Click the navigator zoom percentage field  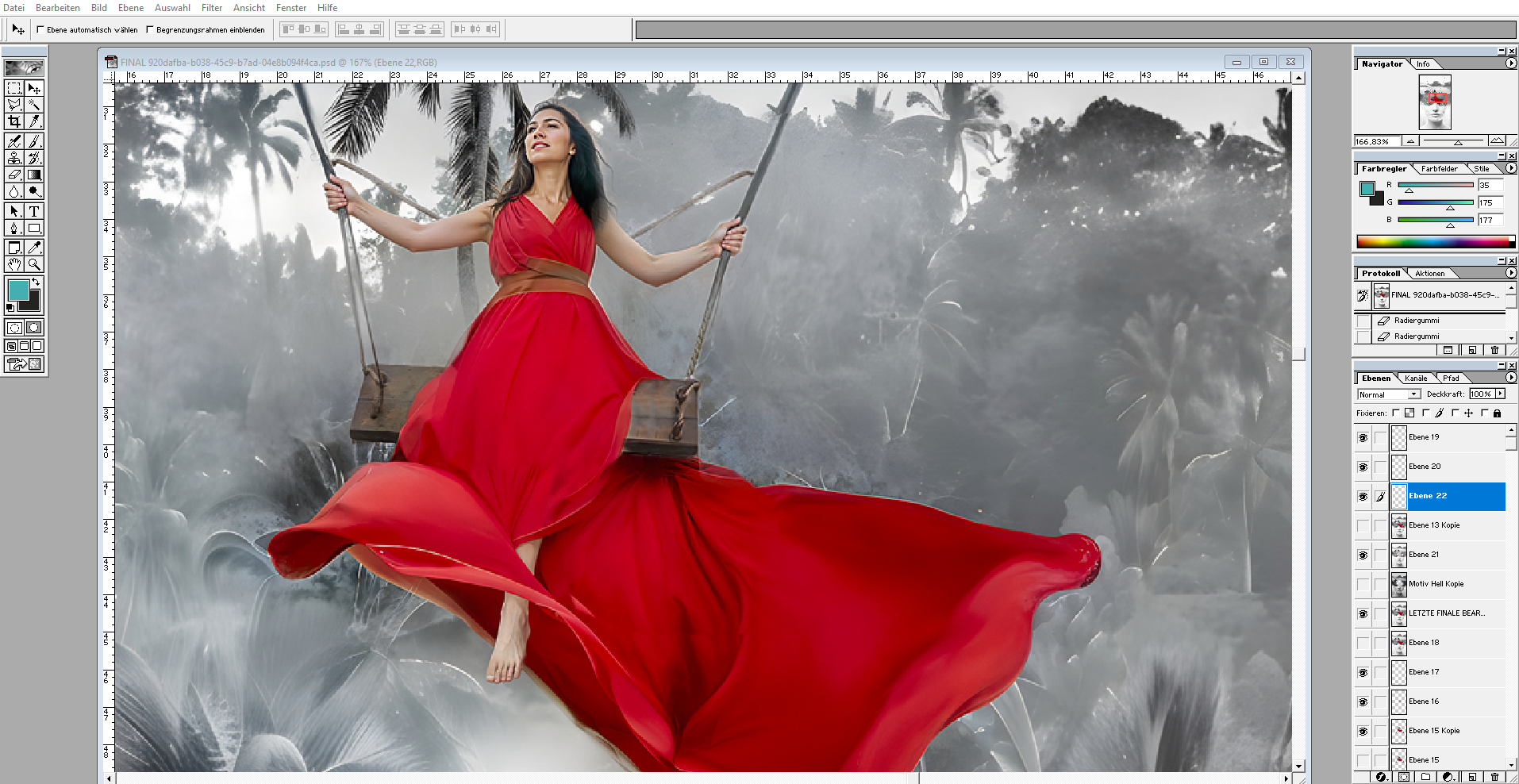tap(1377, 141)
